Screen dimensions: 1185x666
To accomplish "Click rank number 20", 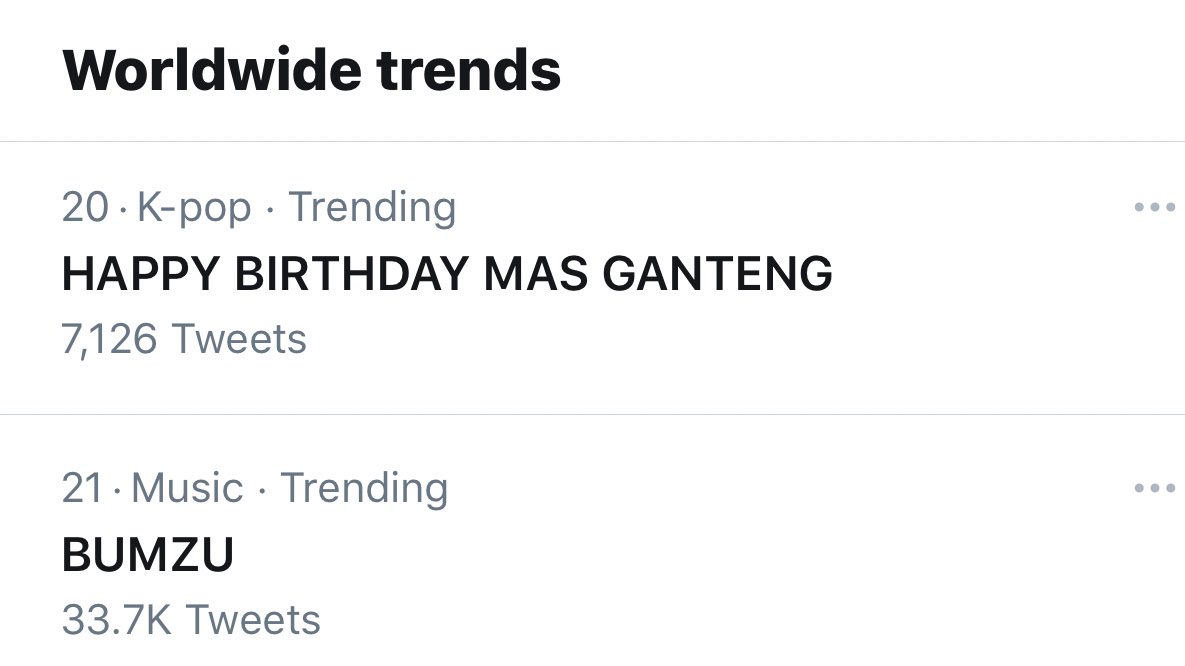I will (84, 208).
